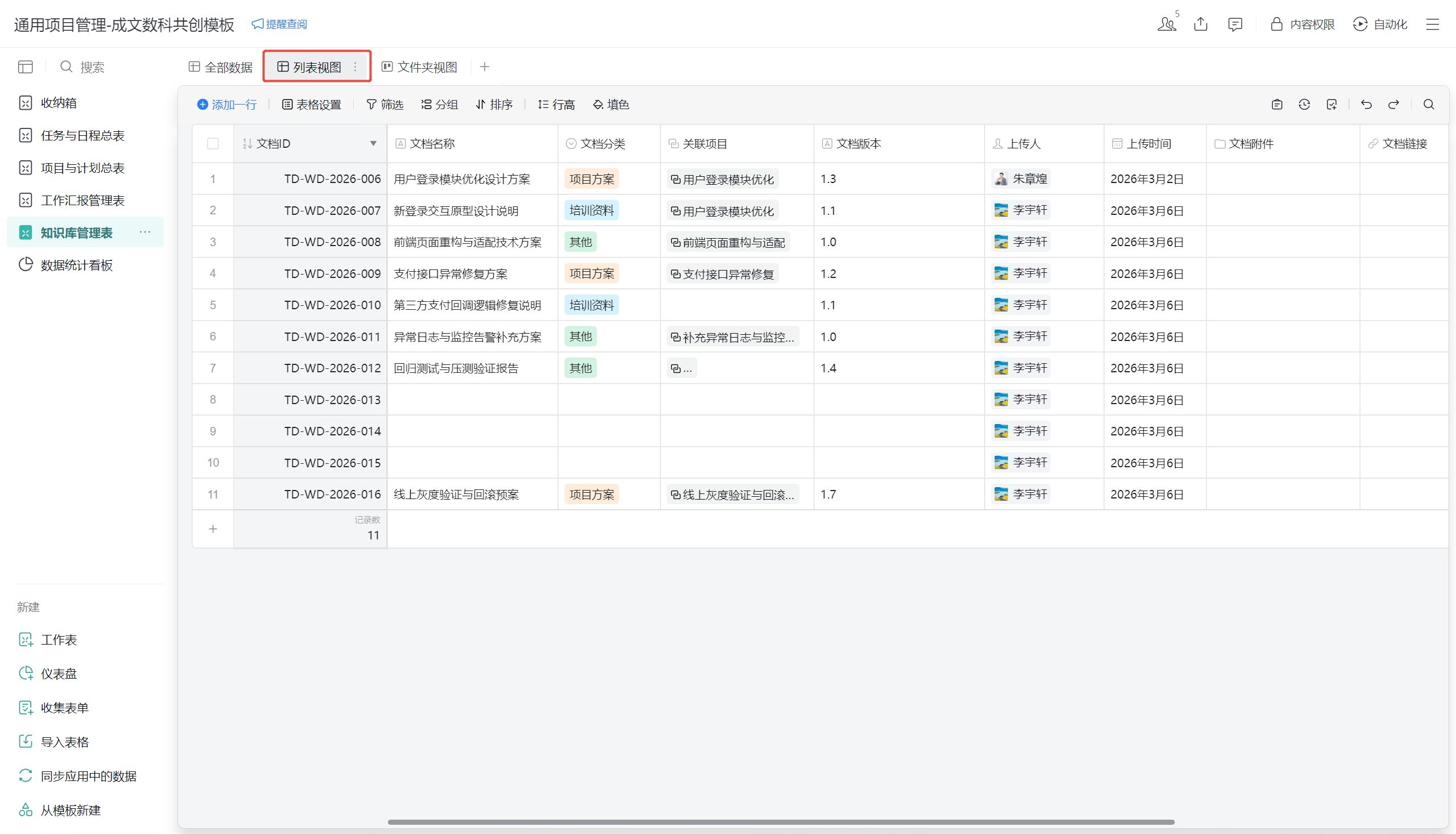
Task: Open more options for 知识库管理表
Action: coord(145,232)
